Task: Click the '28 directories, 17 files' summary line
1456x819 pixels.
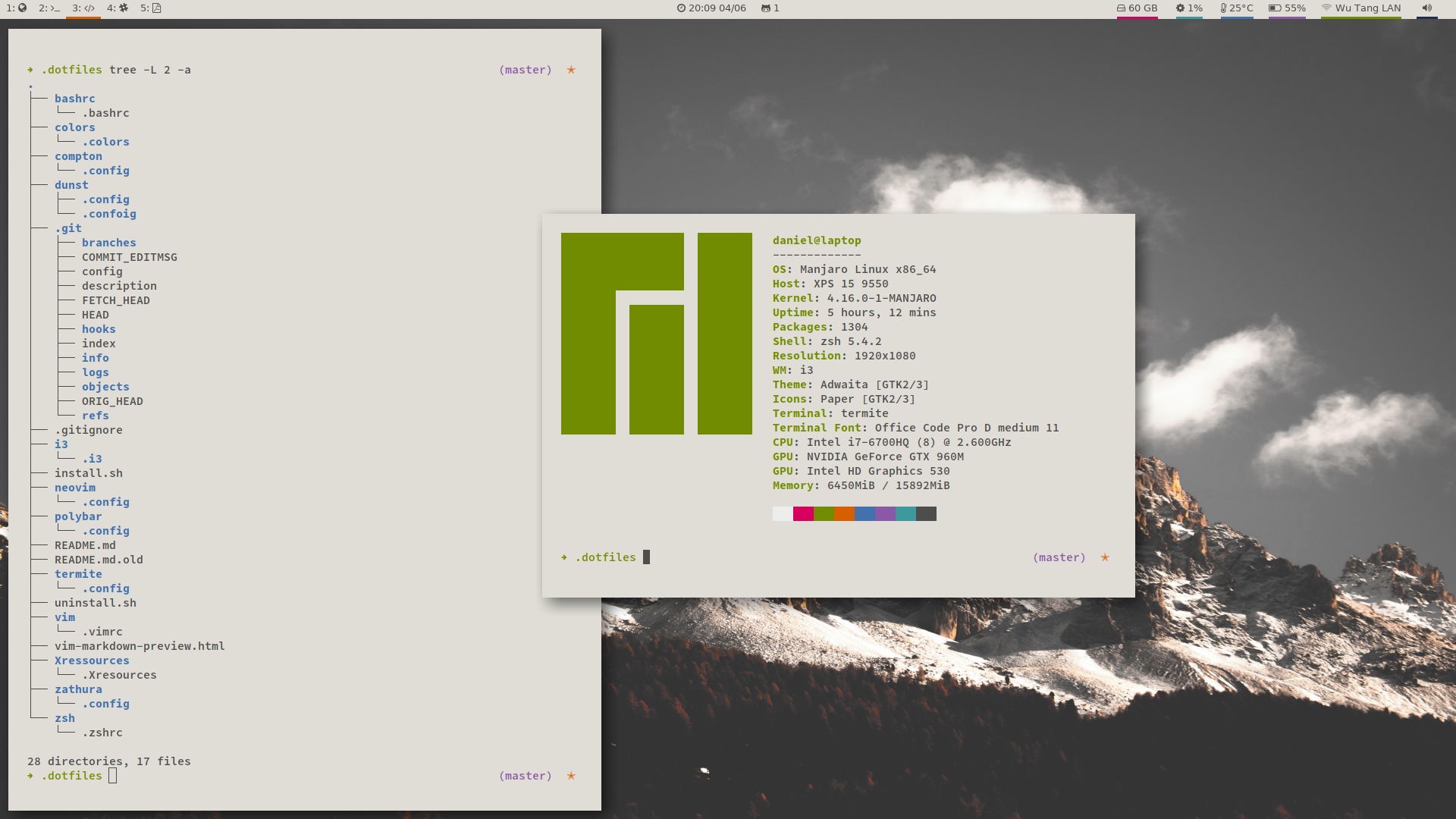Action: [x=109, y=761]
